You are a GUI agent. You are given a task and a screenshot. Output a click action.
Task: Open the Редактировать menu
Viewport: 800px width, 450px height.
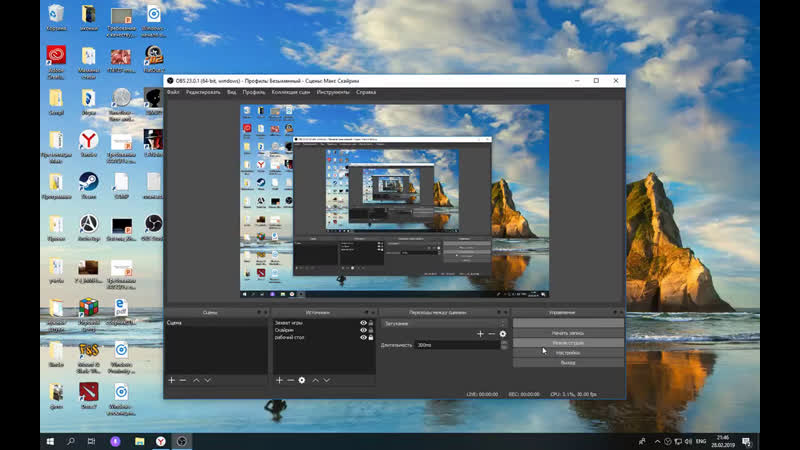tap(203, 92)
